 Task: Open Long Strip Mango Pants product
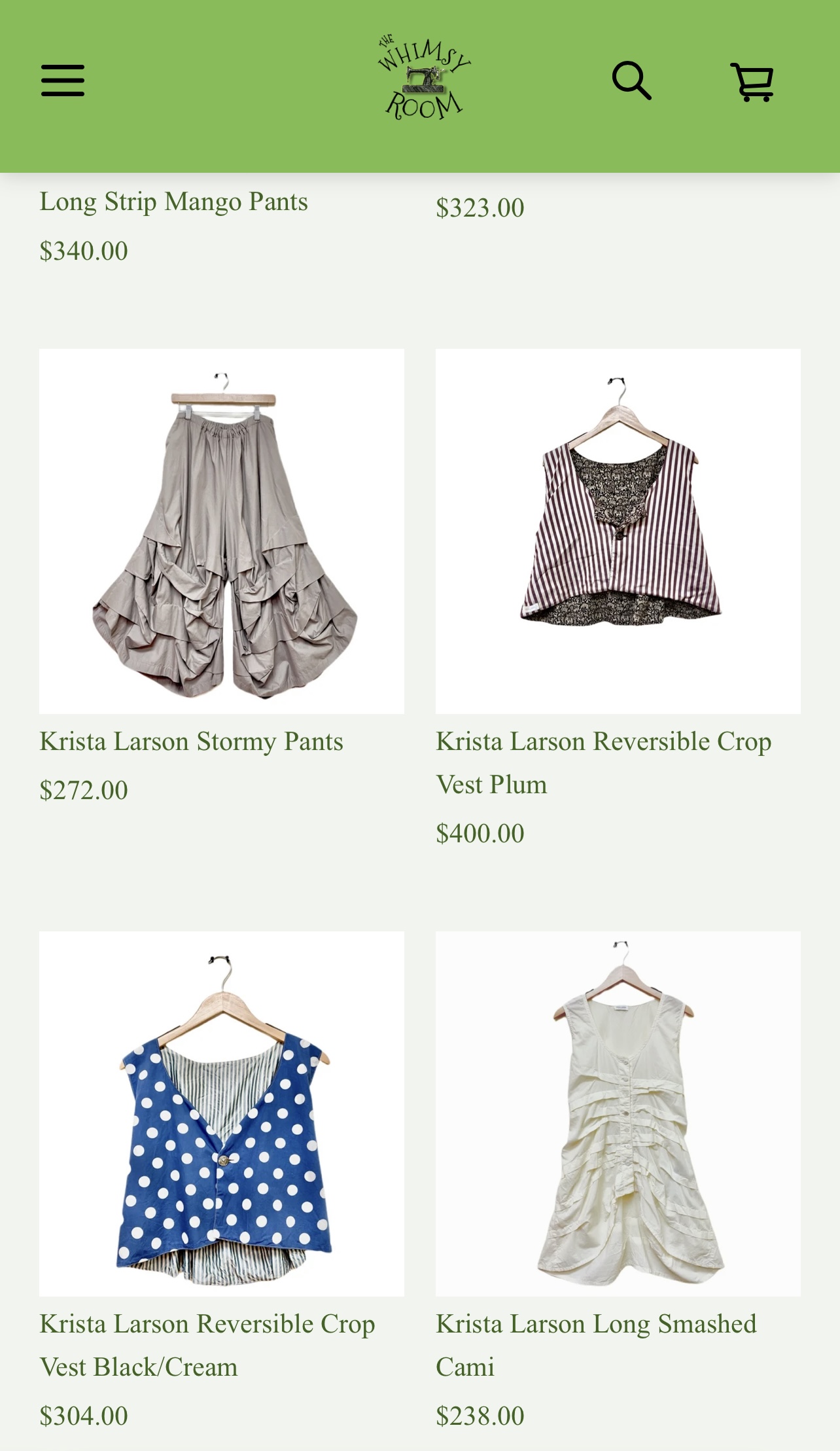(173, 202)
